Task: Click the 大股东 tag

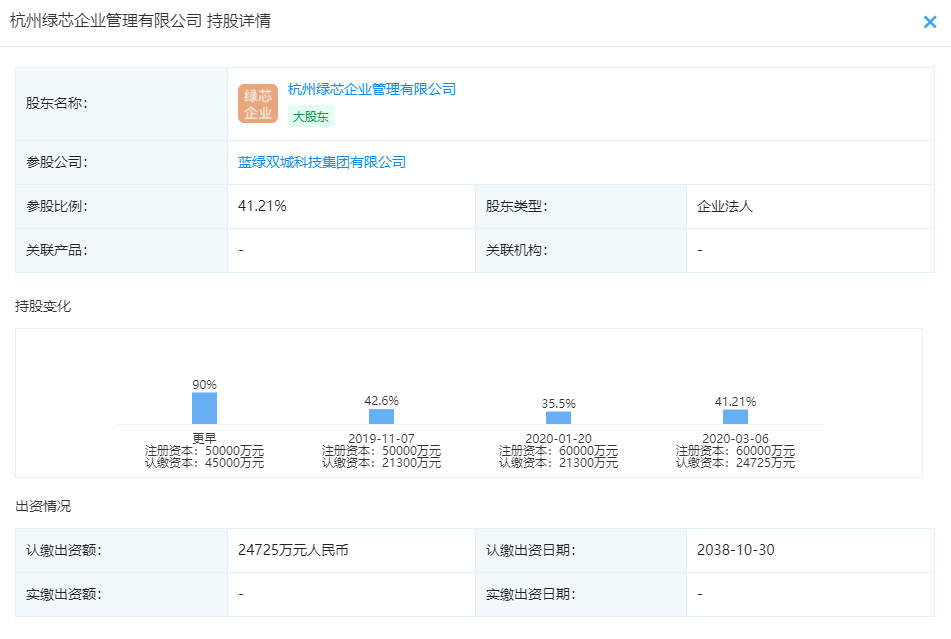Action: click(311, 116)
